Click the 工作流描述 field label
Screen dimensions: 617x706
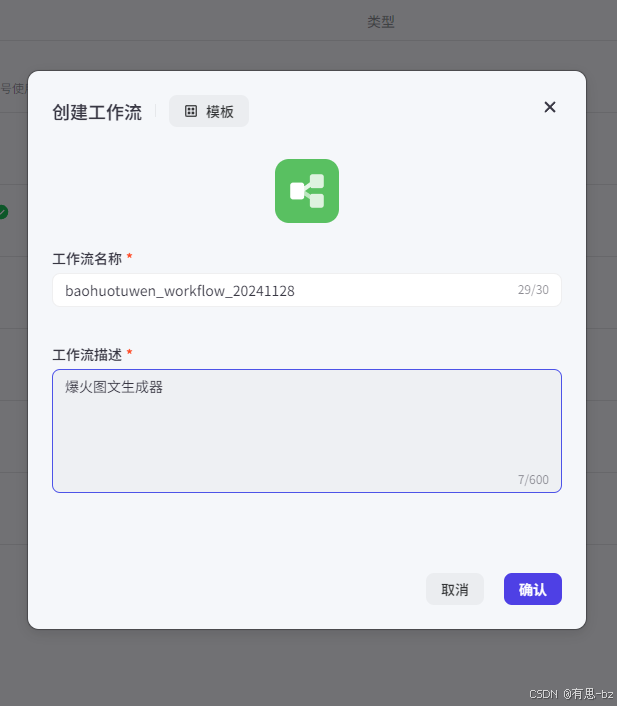click(87, 355)
